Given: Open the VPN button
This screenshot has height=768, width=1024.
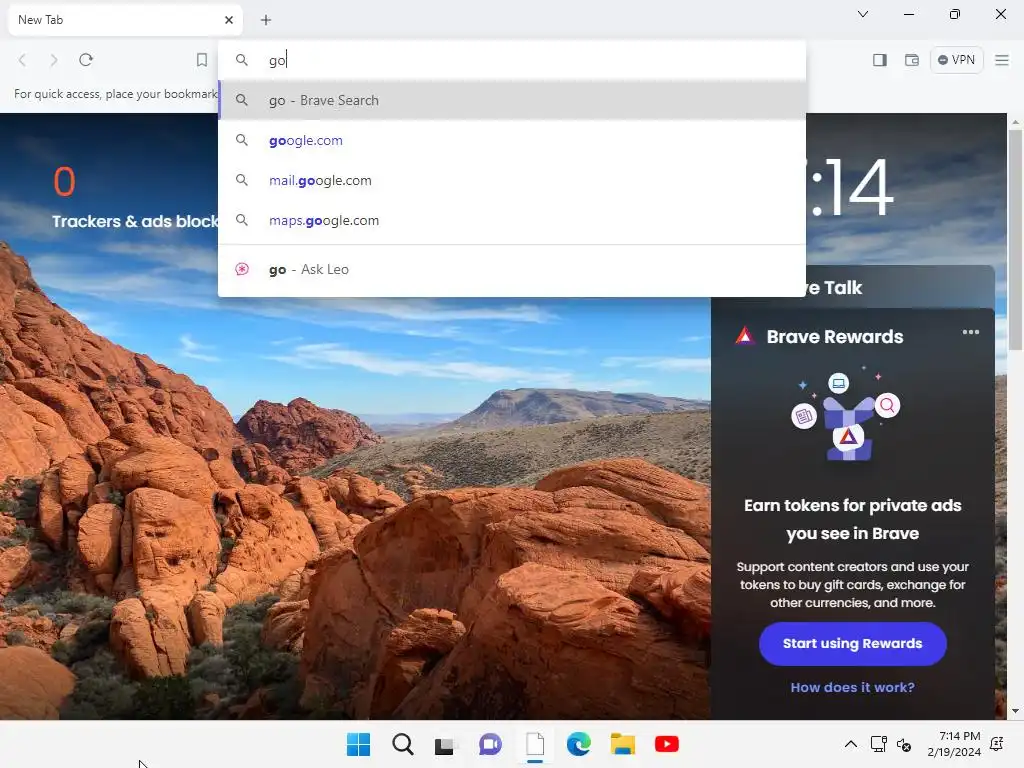Looking at the screenshot, I should 957,60.
